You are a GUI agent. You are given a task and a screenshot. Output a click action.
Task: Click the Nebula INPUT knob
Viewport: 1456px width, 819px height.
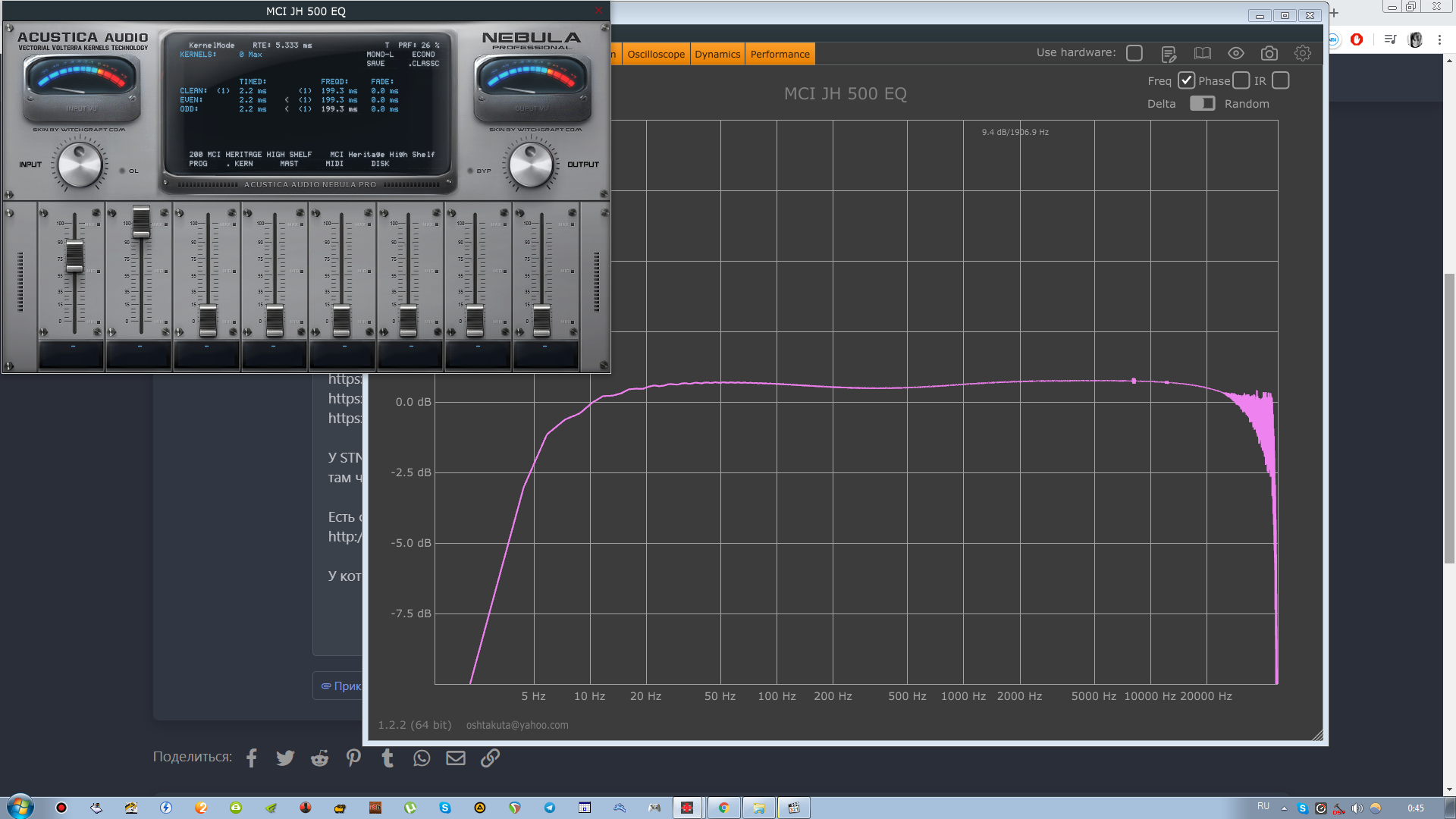coord(80,165)
